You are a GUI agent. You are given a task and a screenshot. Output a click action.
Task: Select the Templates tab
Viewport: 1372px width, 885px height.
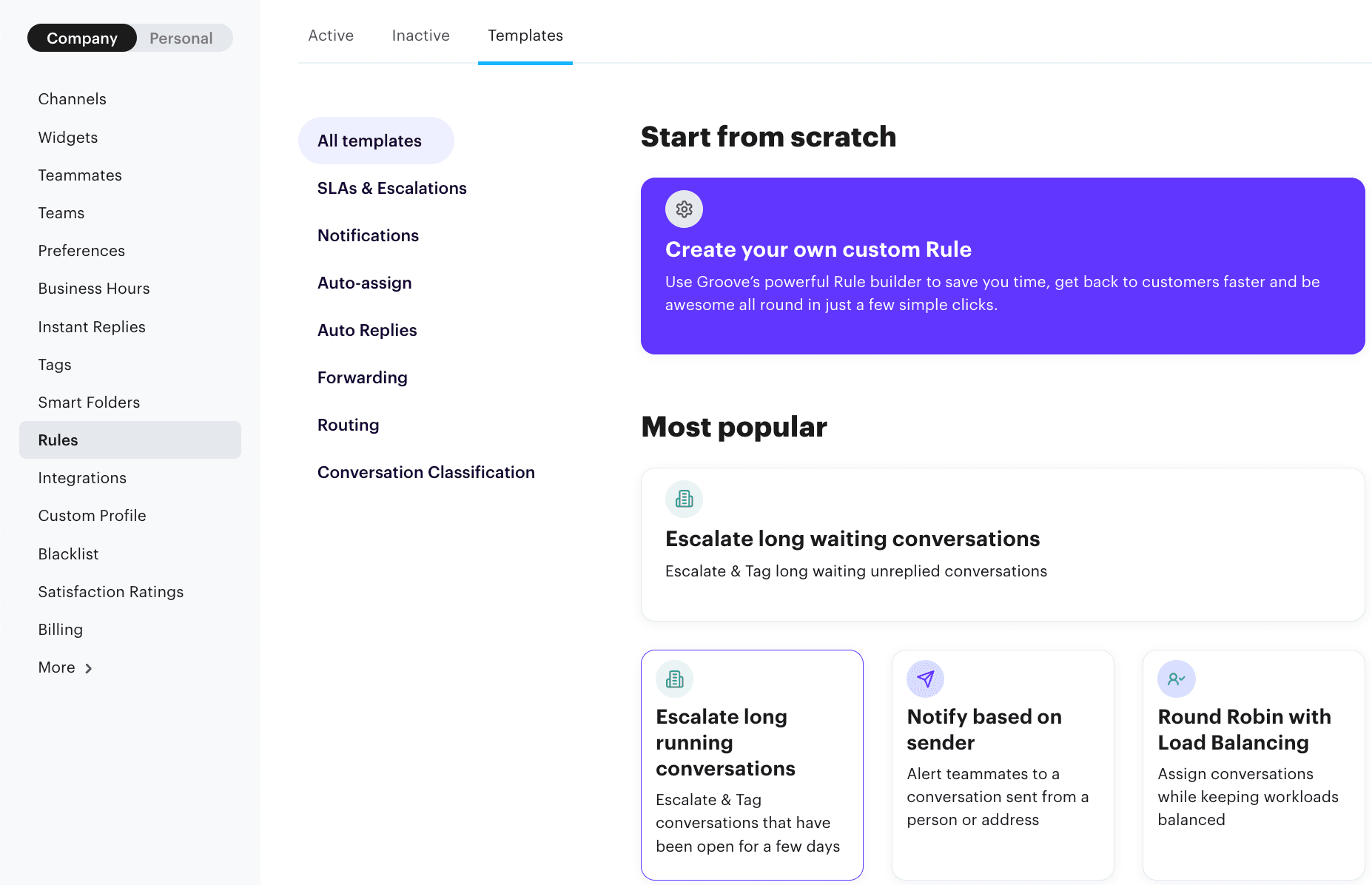(x=525, y=36)
